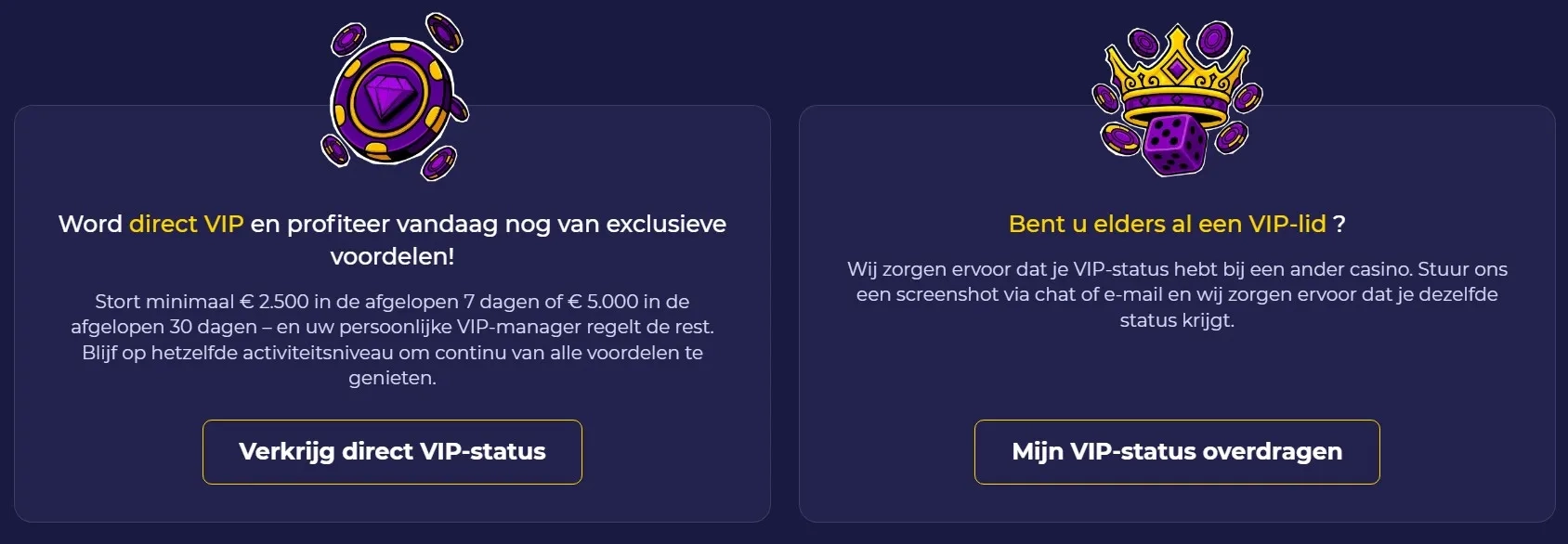Click the paragraph starting "Stort minimaal € 2.500"
1568x544 pixels.
click(392, 327)
